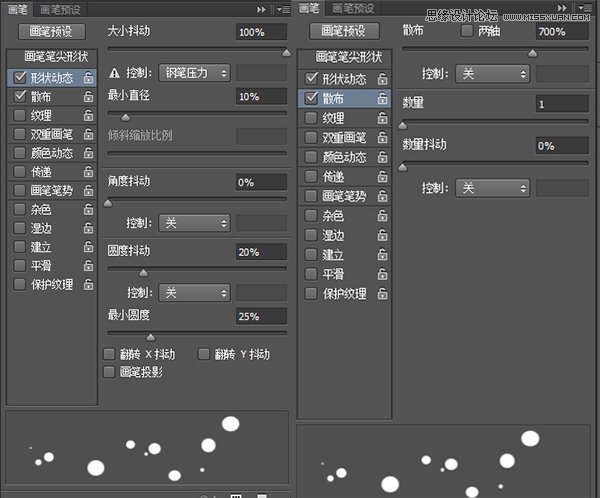Image resolution: width=600 pixels, height=498 pixels.
Task: Adjust the 散布 amount slider handle
Action: click(532, 53)
